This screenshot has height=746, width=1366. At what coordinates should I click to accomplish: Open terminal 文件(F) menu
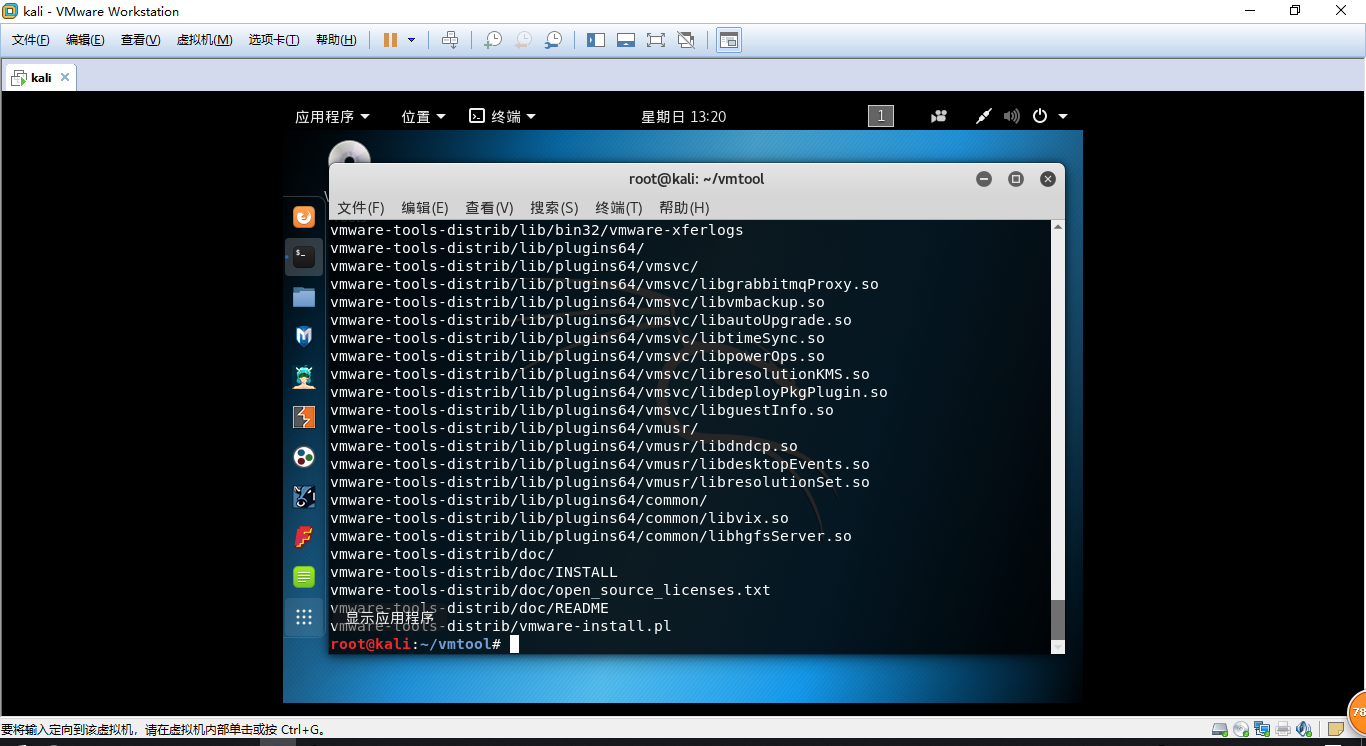(361, 207)
